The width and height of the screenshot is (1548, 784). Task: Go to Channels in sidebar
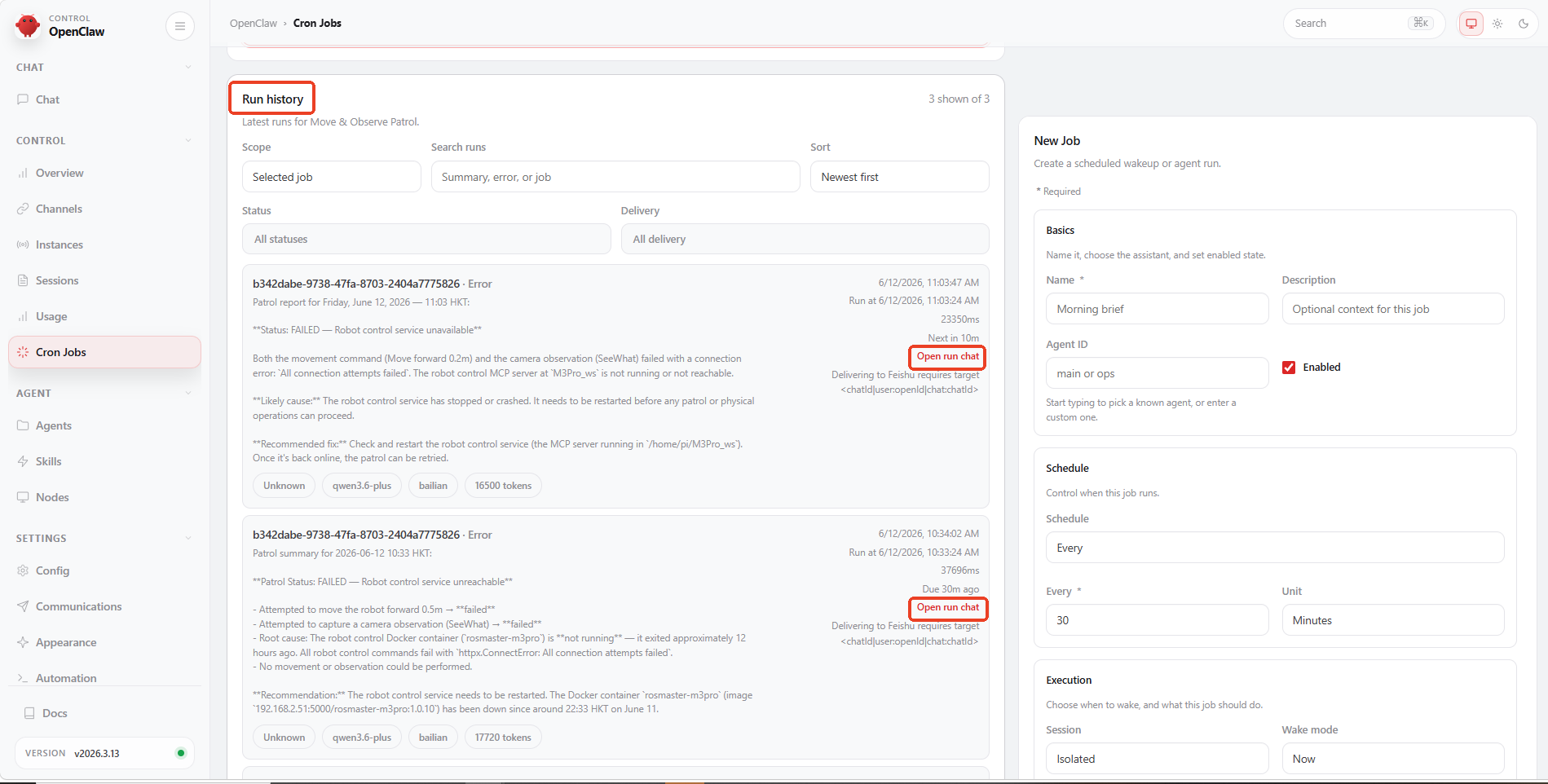[x=104, y=209]
